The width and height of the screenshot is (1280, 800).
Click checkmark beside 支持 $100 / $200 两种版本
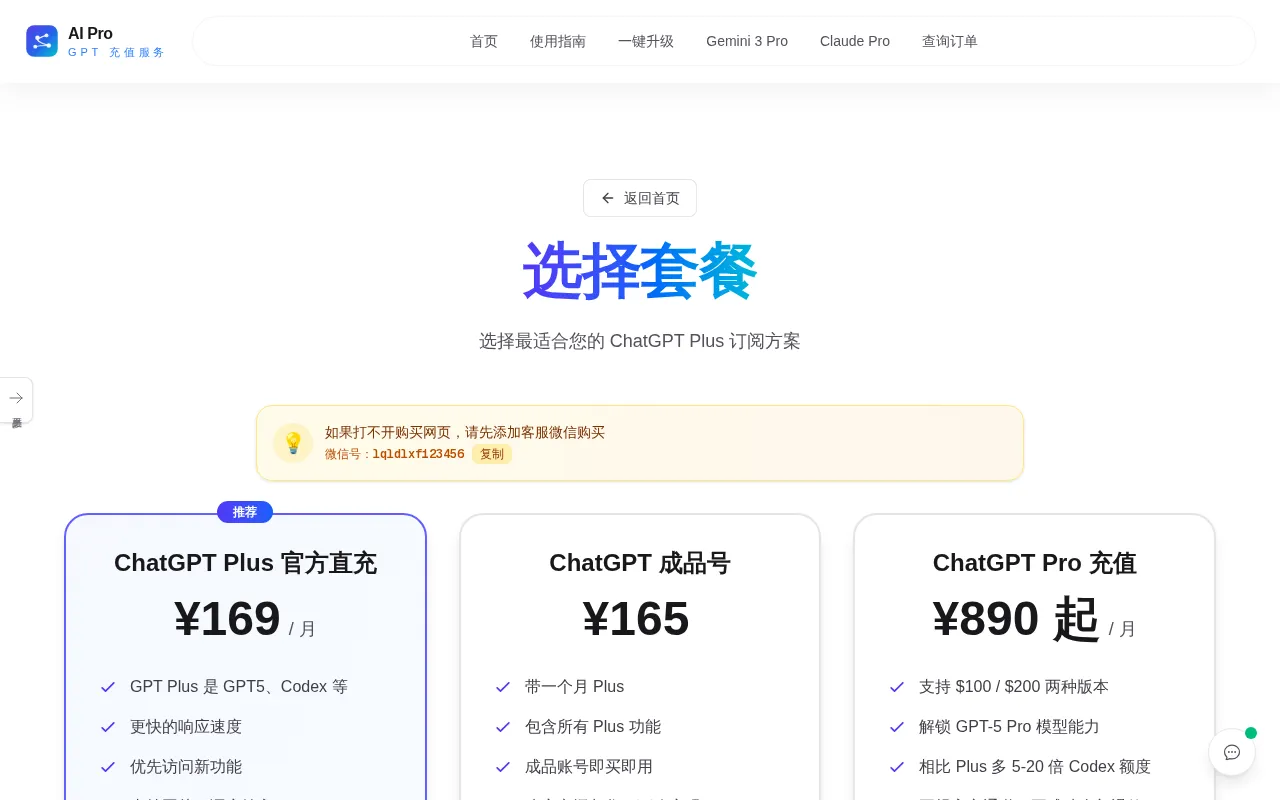coord(897,687)
